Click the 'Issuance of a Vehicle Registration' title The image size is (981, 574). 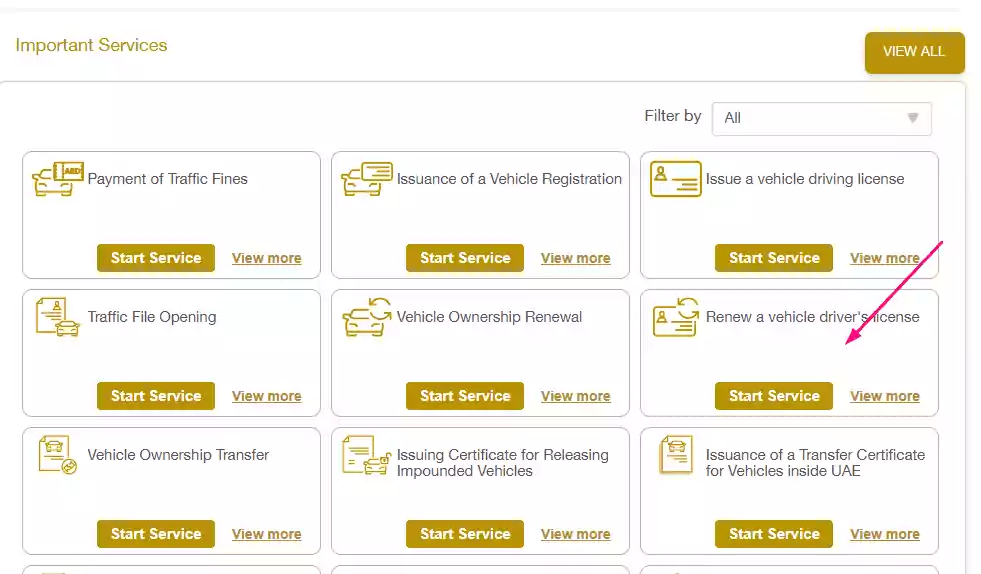tap(509, 179)
